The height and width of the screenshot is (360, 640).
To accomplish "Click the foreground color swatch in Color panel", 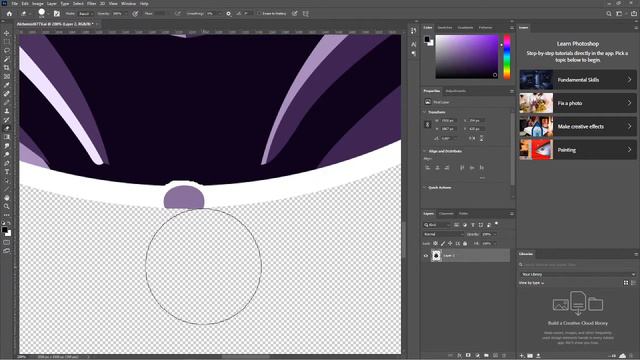I will [427, 39].
